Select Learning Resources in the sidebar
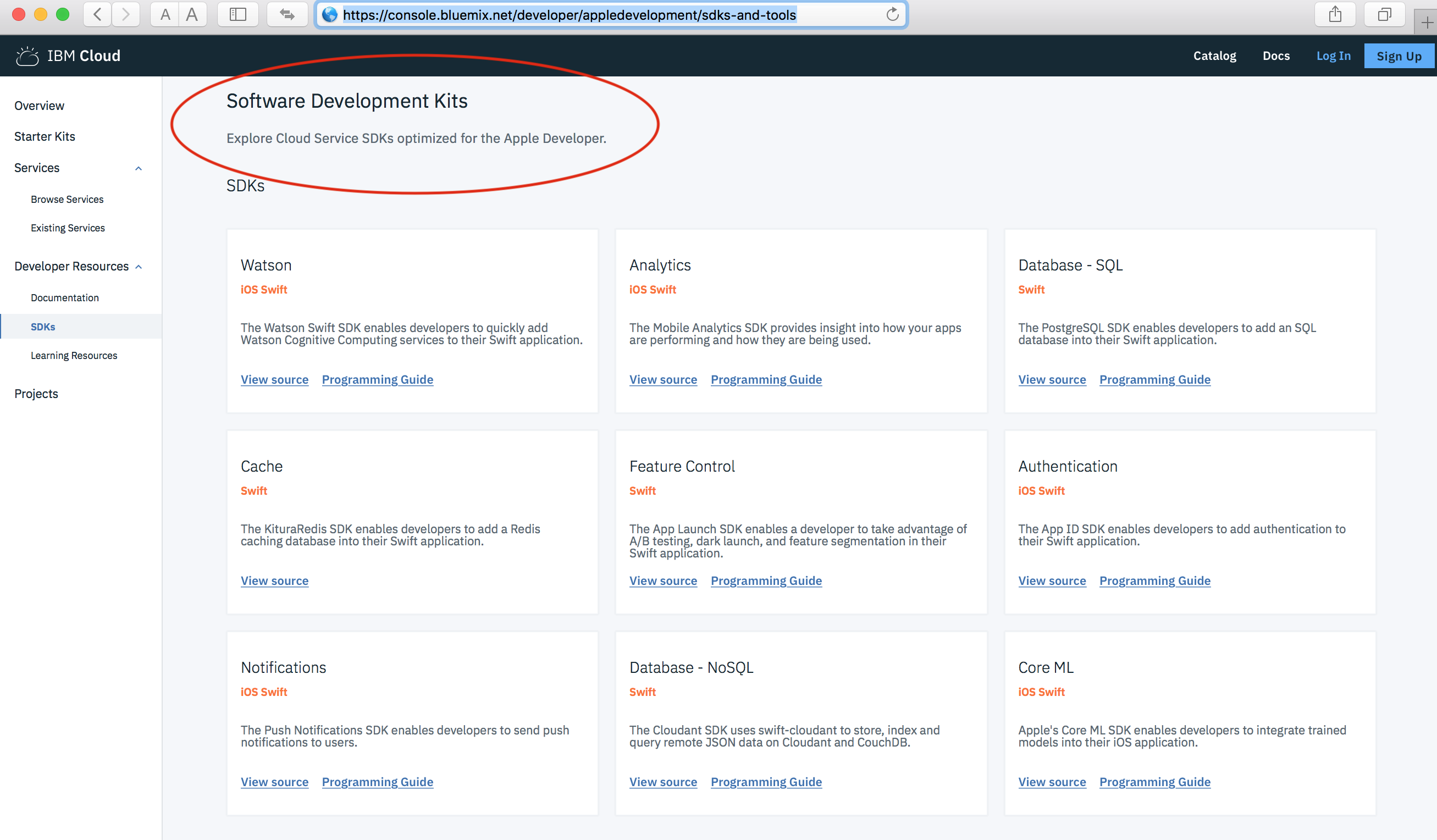The width and height of the screenshot is (1437, 840). (x=74, y=356)
